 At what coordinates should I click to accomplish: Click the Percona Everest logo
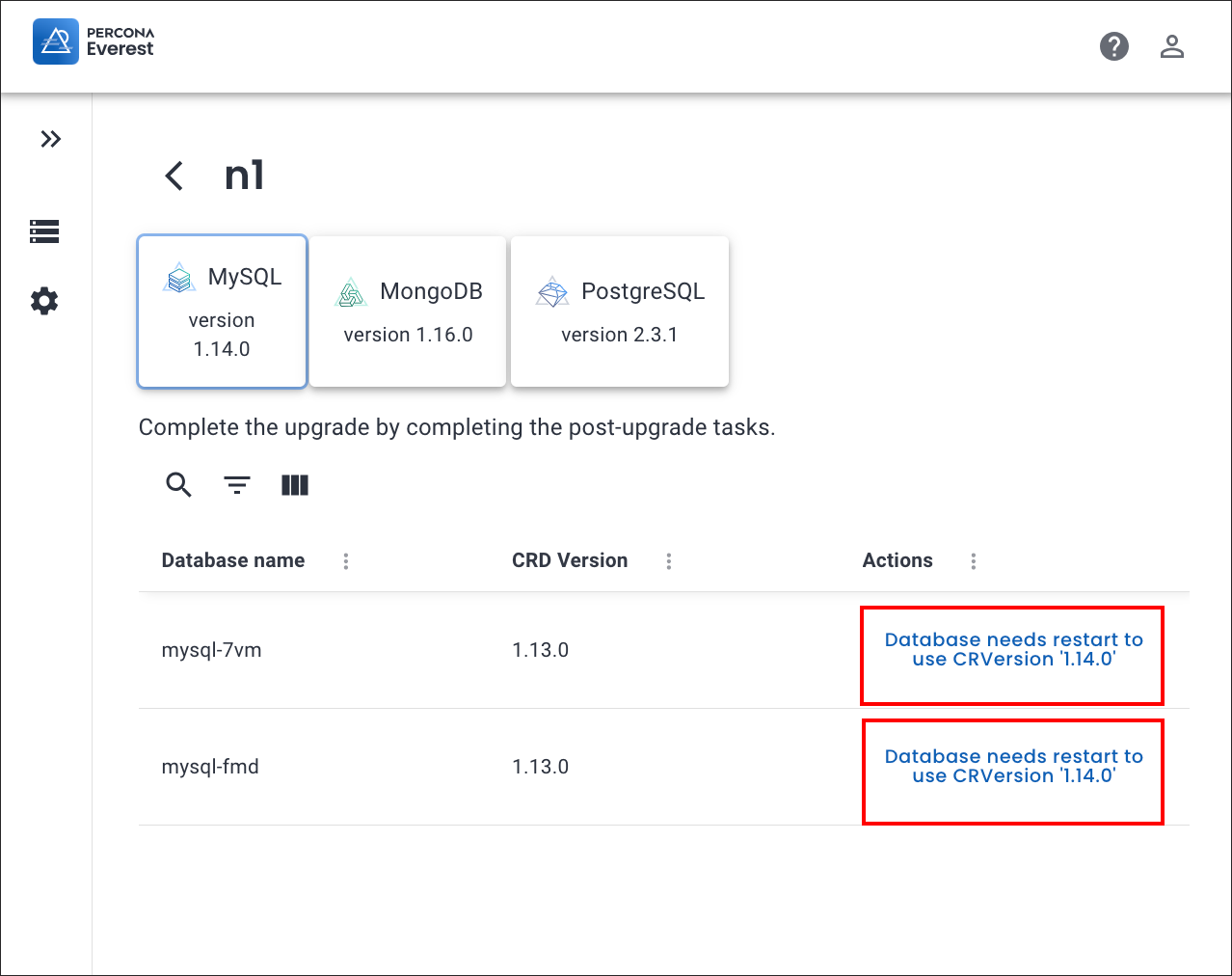click(x=94, y=41)
